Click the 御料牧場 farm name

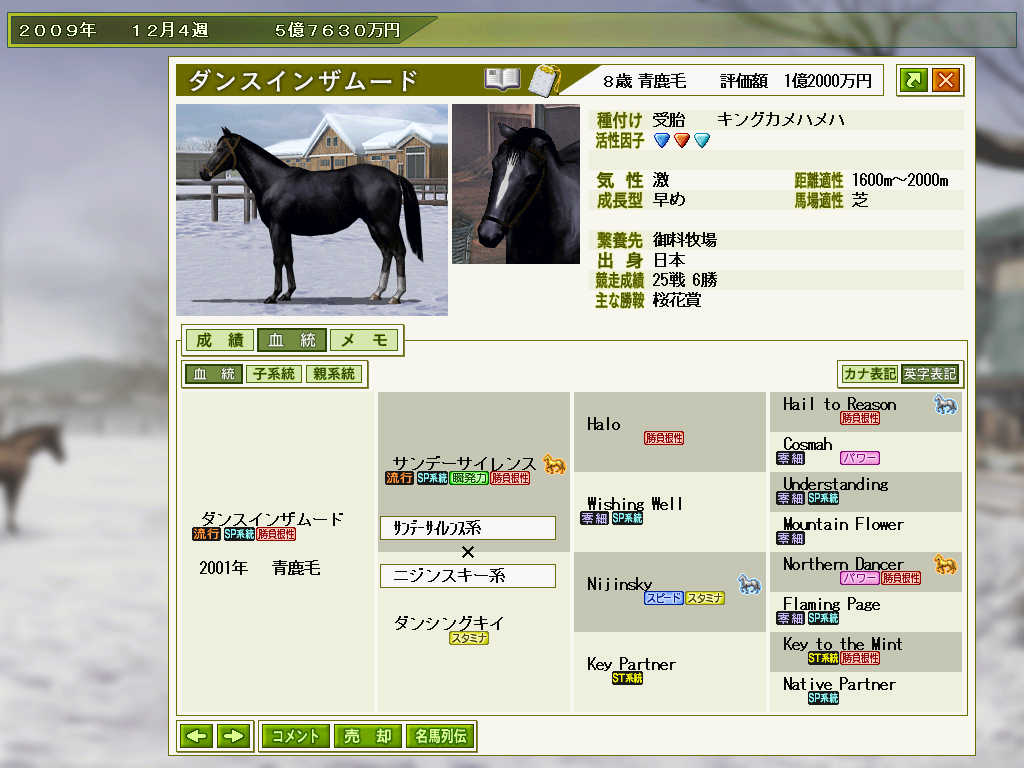click(684, 240)
